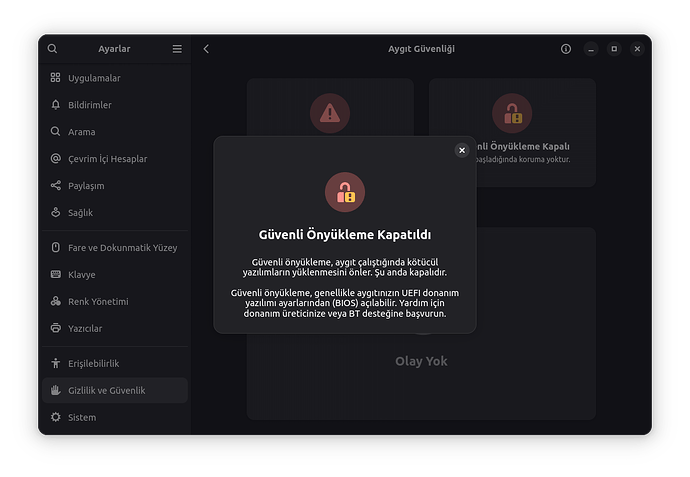
Task: Click the red warning triangle card icon
Action: pos(330,113)
